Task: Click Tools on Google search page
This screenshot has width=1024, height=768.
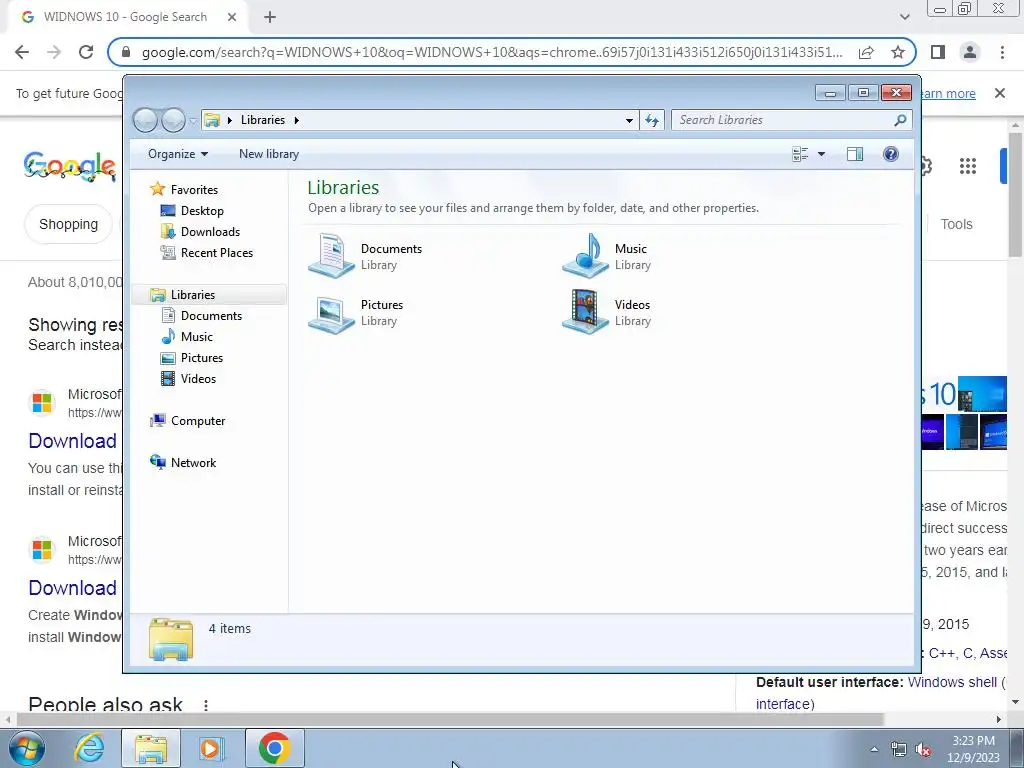Action: (x=956, y=224)
